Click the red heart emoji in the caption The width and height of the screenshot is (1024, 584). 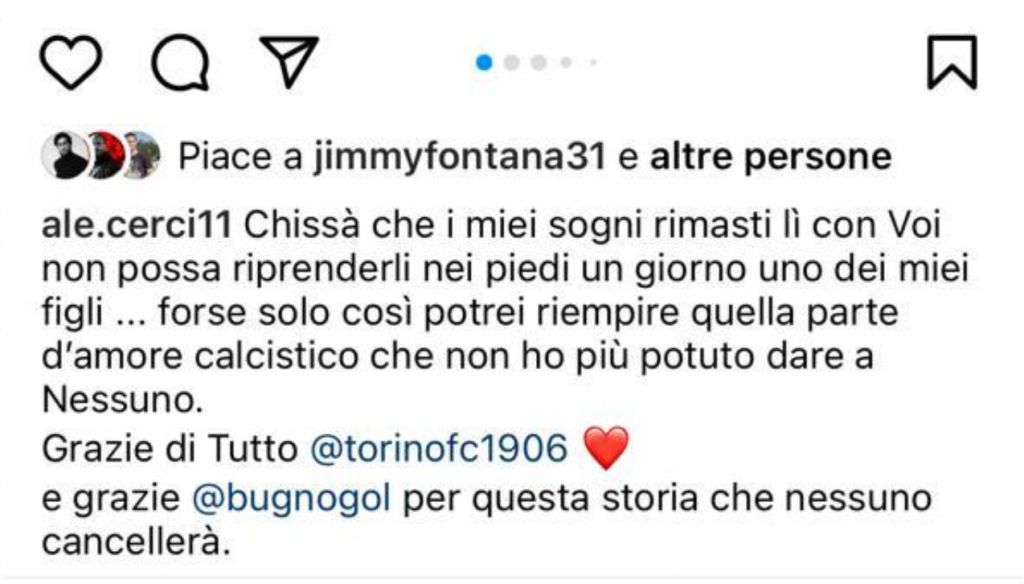click(607, 448)
